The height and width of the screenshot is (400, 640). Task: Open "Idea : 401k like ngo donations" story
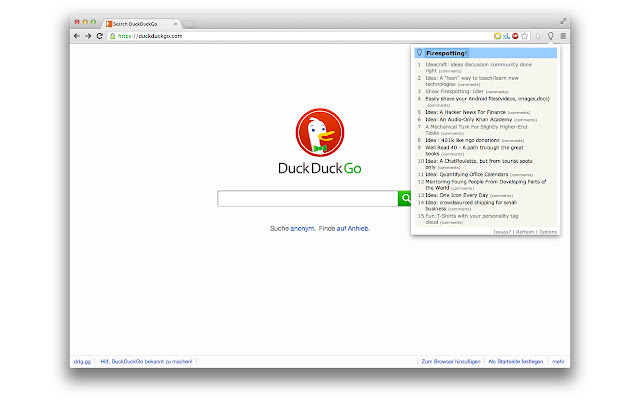[x=462, y=140]
